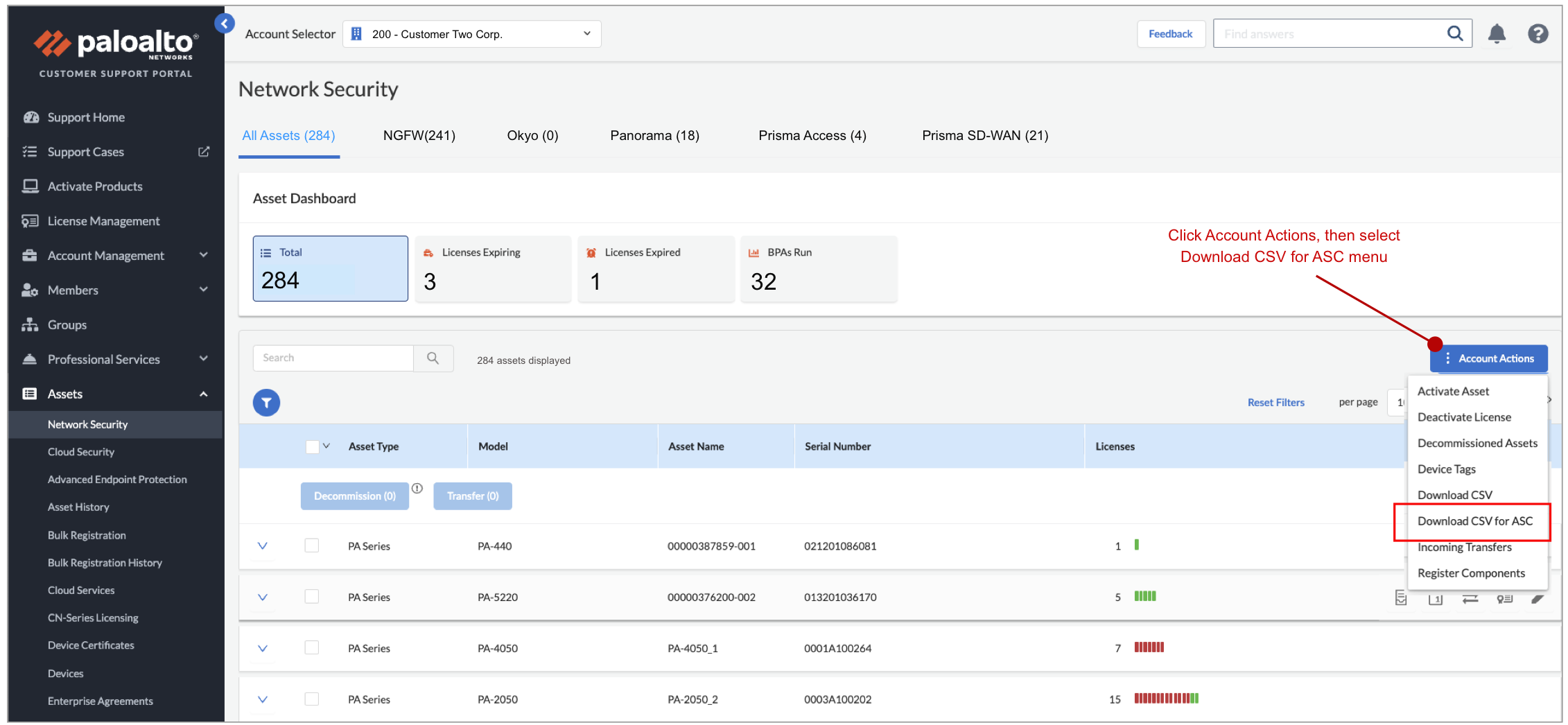Click the Reset Filters link
The height and width of the screenshot is (725, 1568).
(1275, 403)
